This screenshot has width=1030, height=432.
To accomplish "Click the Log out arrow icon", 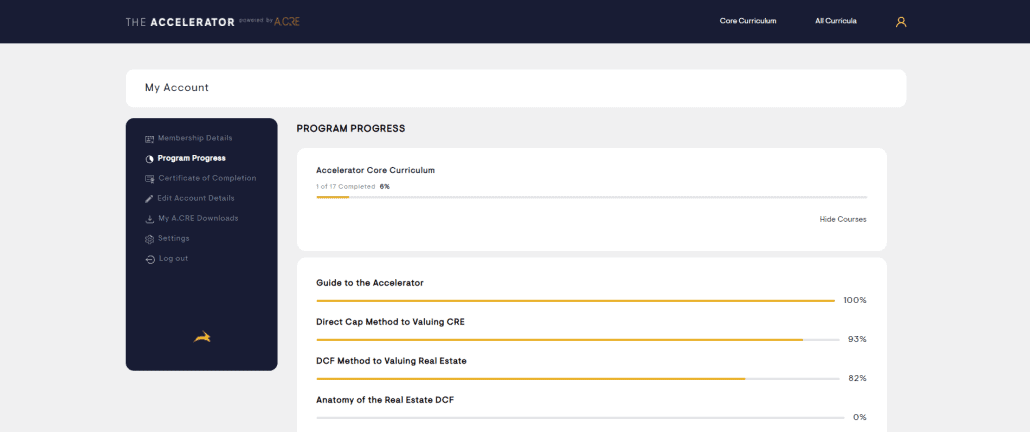I will click(x=150, y=259).
